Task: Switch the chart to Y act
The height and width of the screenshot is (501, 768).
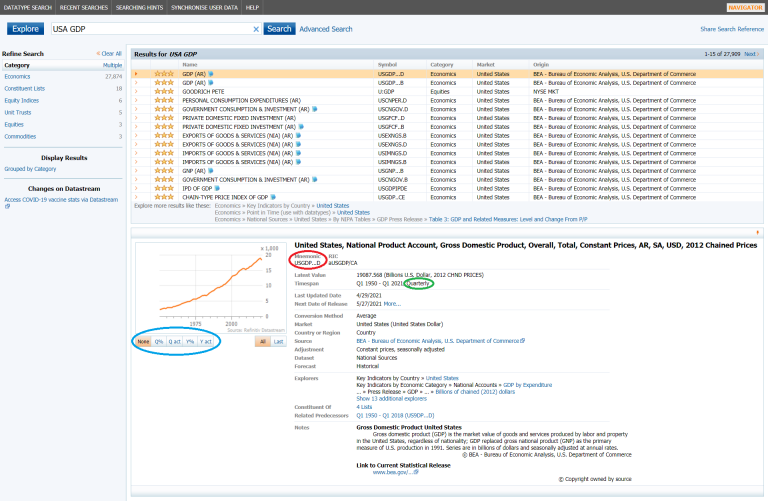Action: (x=206, y=341)
